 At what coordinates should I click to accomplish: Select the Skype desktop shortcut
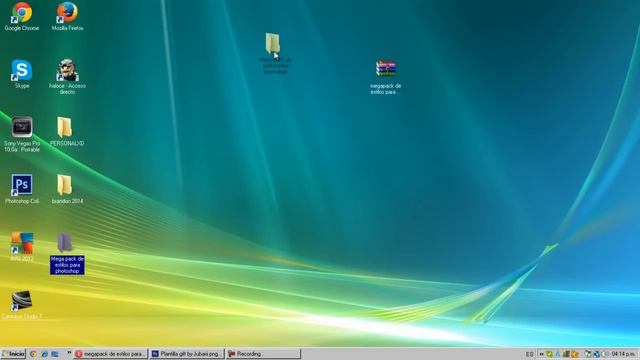pos(22,73)
